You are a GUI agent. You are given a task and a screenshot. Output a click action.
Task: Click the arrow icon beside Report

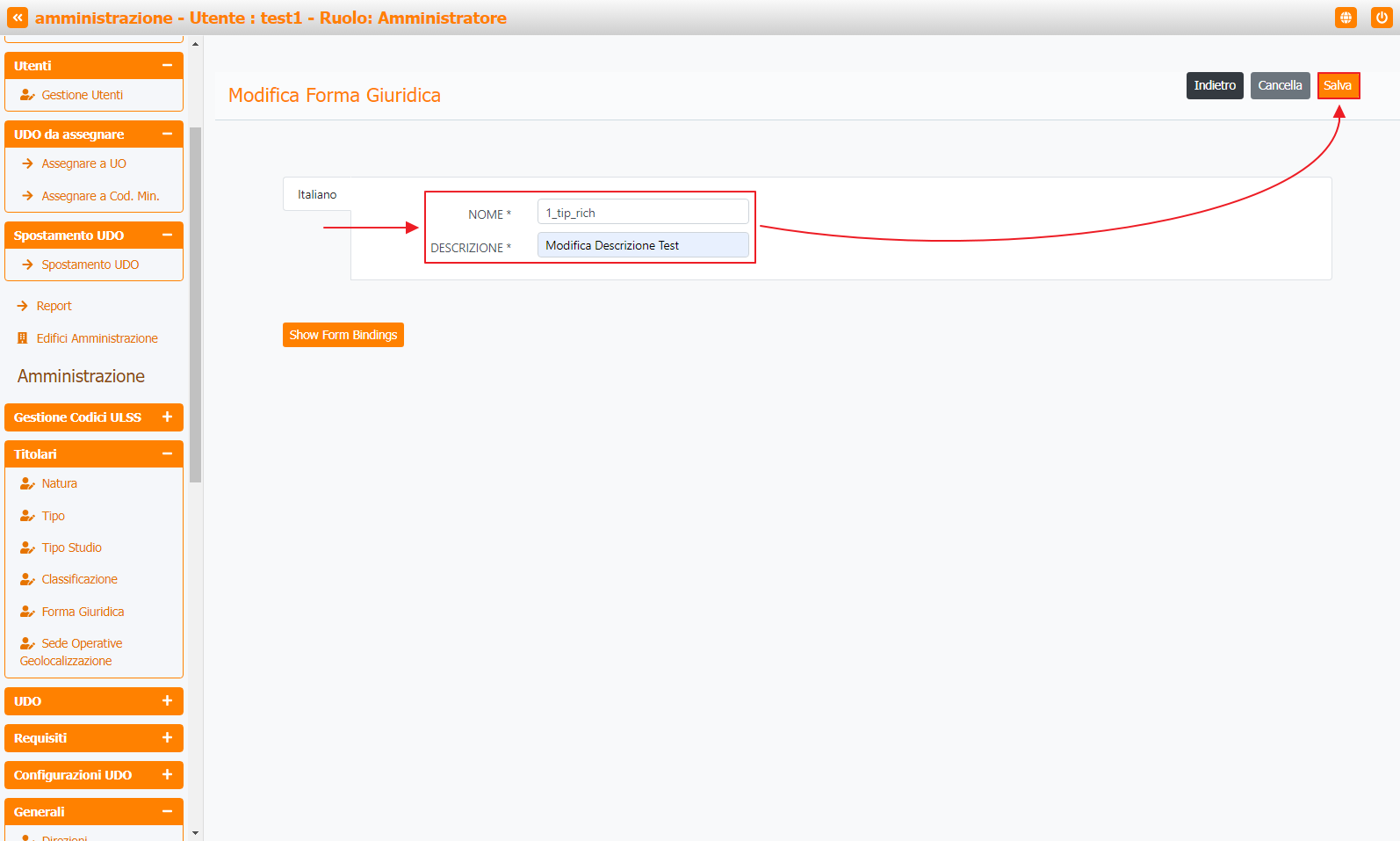click(x=23, y=306)
